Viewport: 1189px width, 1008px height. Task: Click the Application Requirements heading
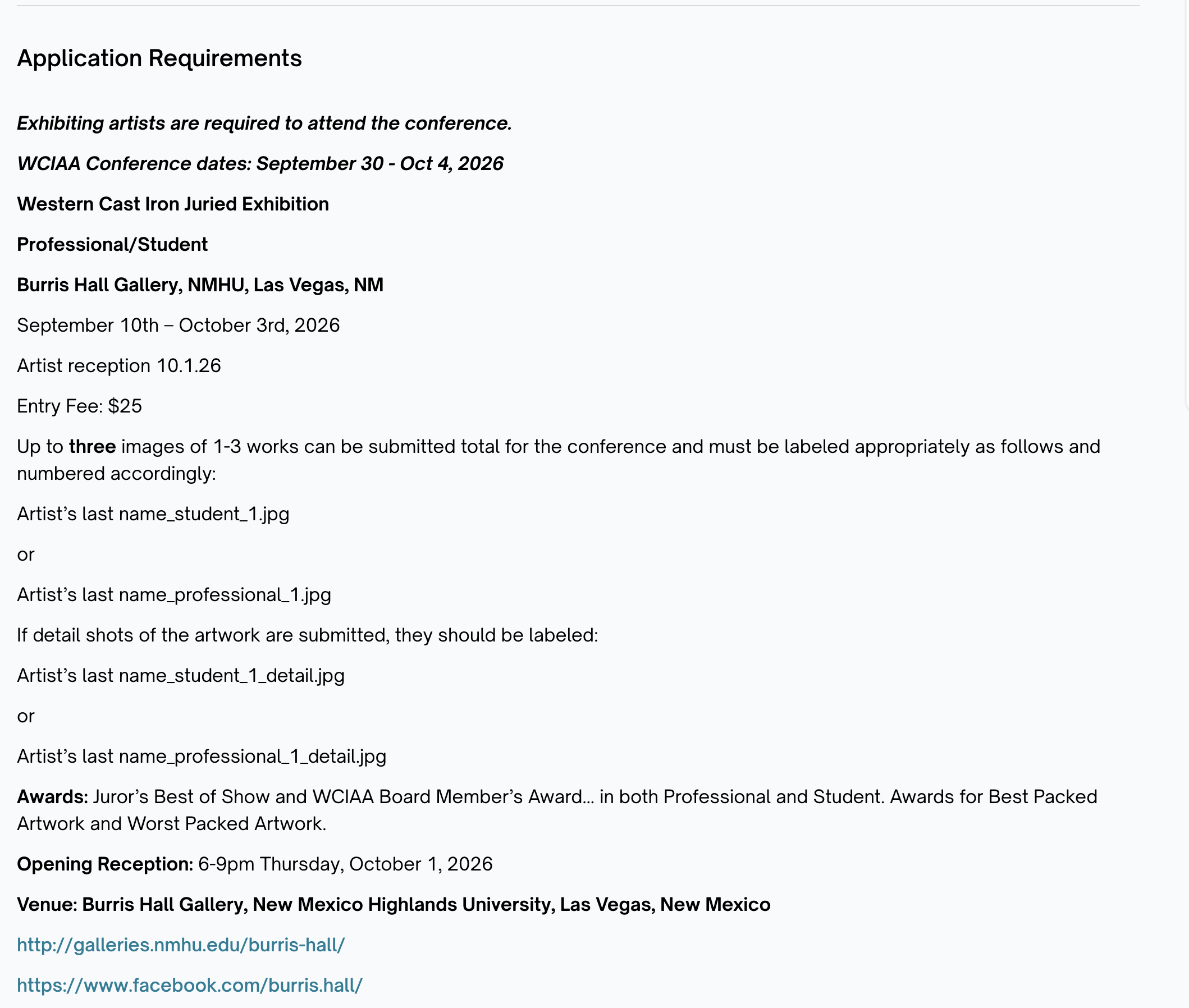point(159,58)
